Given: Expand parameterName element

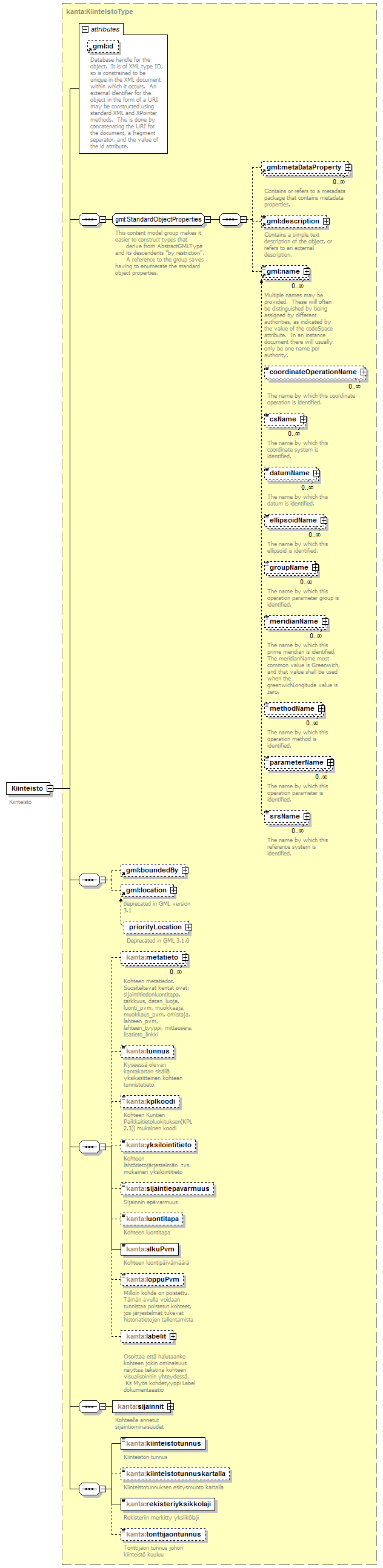Looking at the screenshot, I should (x=331, y=762).
